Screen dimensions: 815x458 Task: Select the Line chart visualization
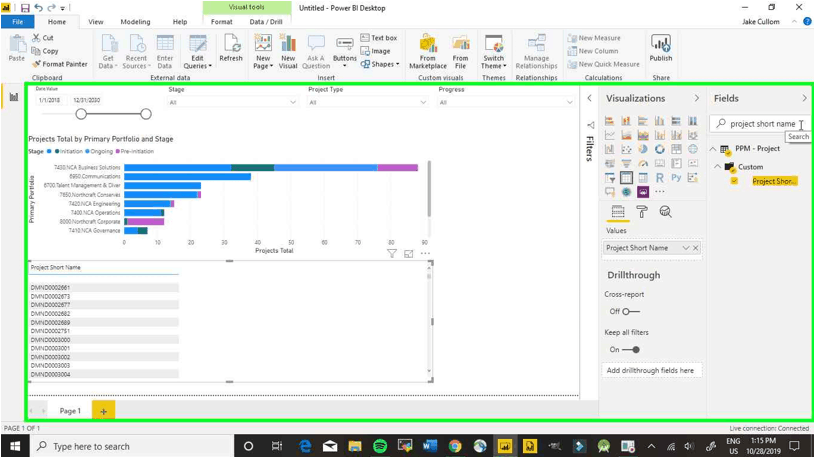pyautogui.click(x=610, y=135)
